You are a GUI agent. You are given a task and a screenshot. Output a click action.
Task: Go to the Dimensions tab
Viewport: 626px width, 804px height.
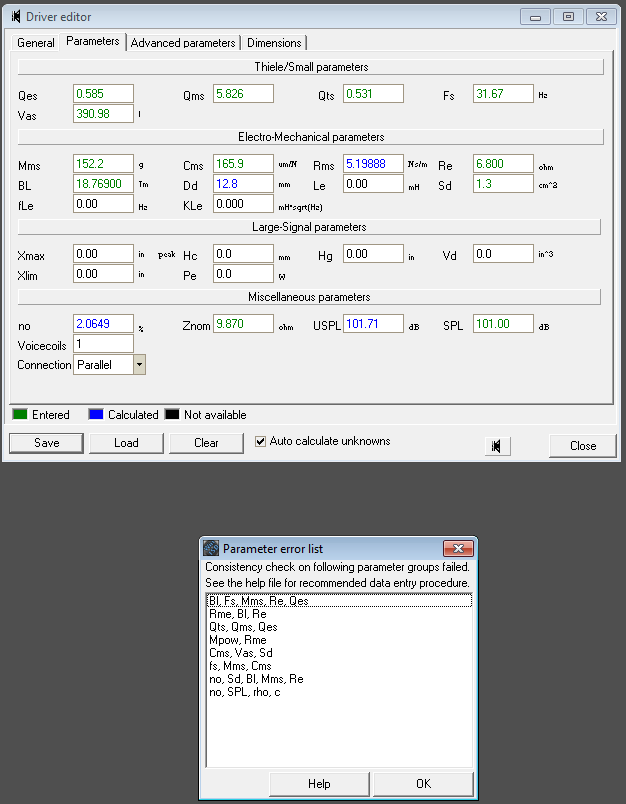[274, 43]
